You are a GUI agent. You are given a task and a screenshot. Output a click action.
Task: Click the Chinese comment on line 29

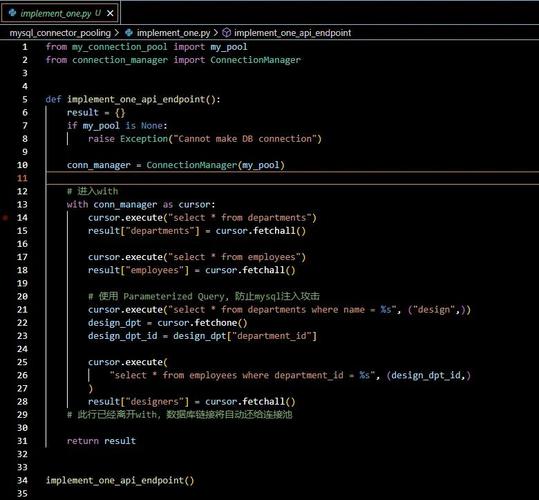tap(179, 414)
